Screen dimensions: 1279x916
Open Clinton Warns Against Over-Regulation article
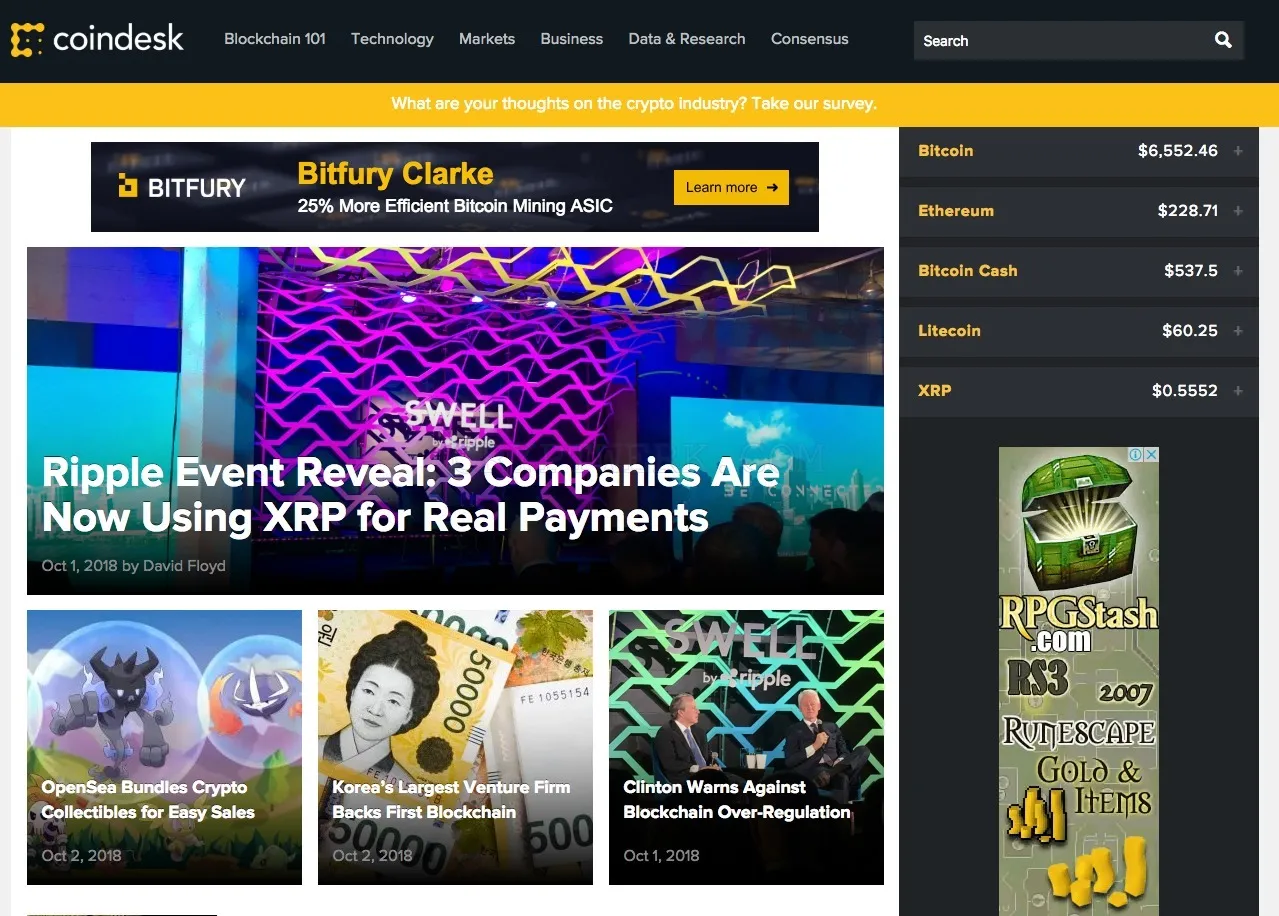click(x=746, y=747)
